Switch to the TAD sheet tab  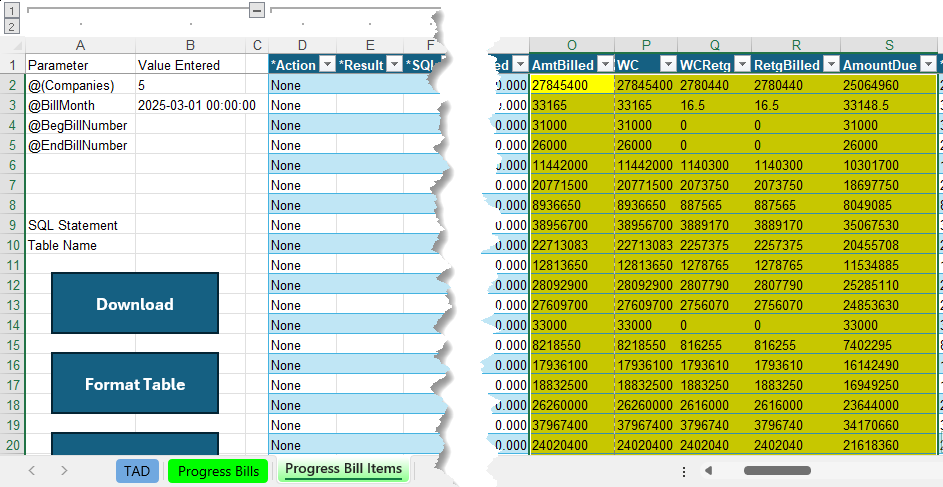(x=137, y=471)
